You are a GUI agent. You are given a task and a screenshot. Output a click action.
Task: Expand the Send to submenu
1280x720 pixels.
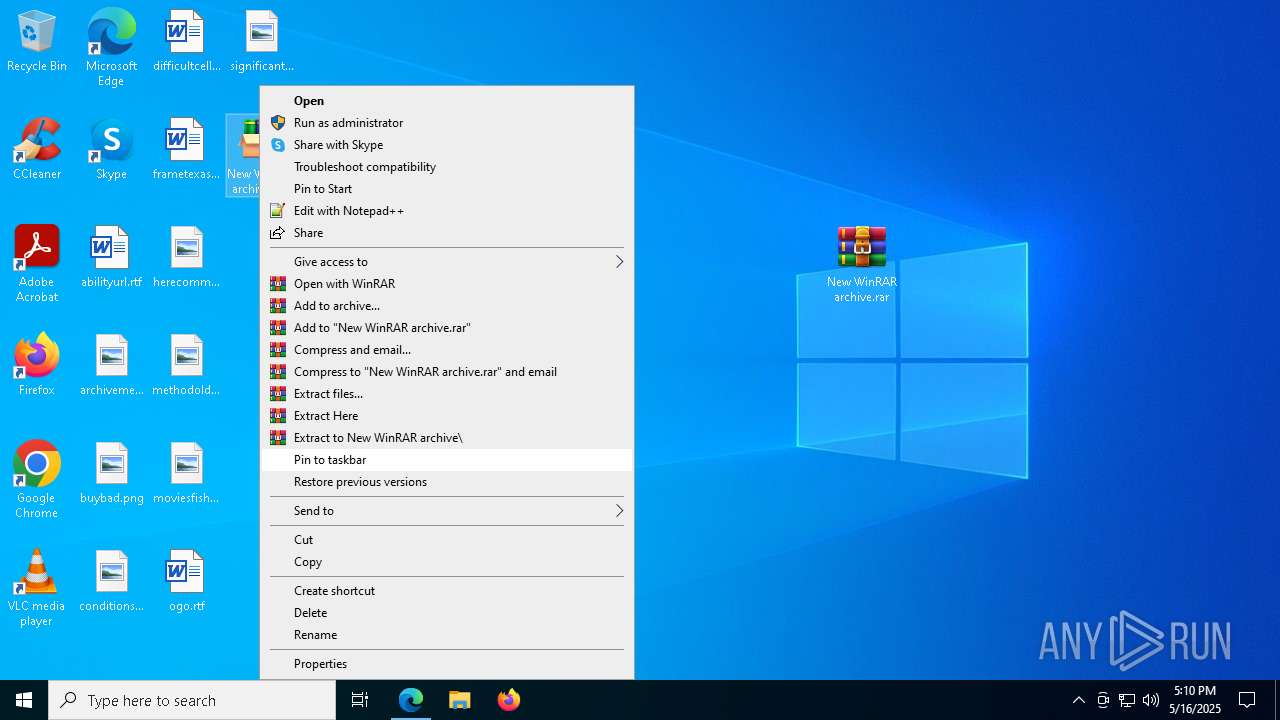click(447, 511)
